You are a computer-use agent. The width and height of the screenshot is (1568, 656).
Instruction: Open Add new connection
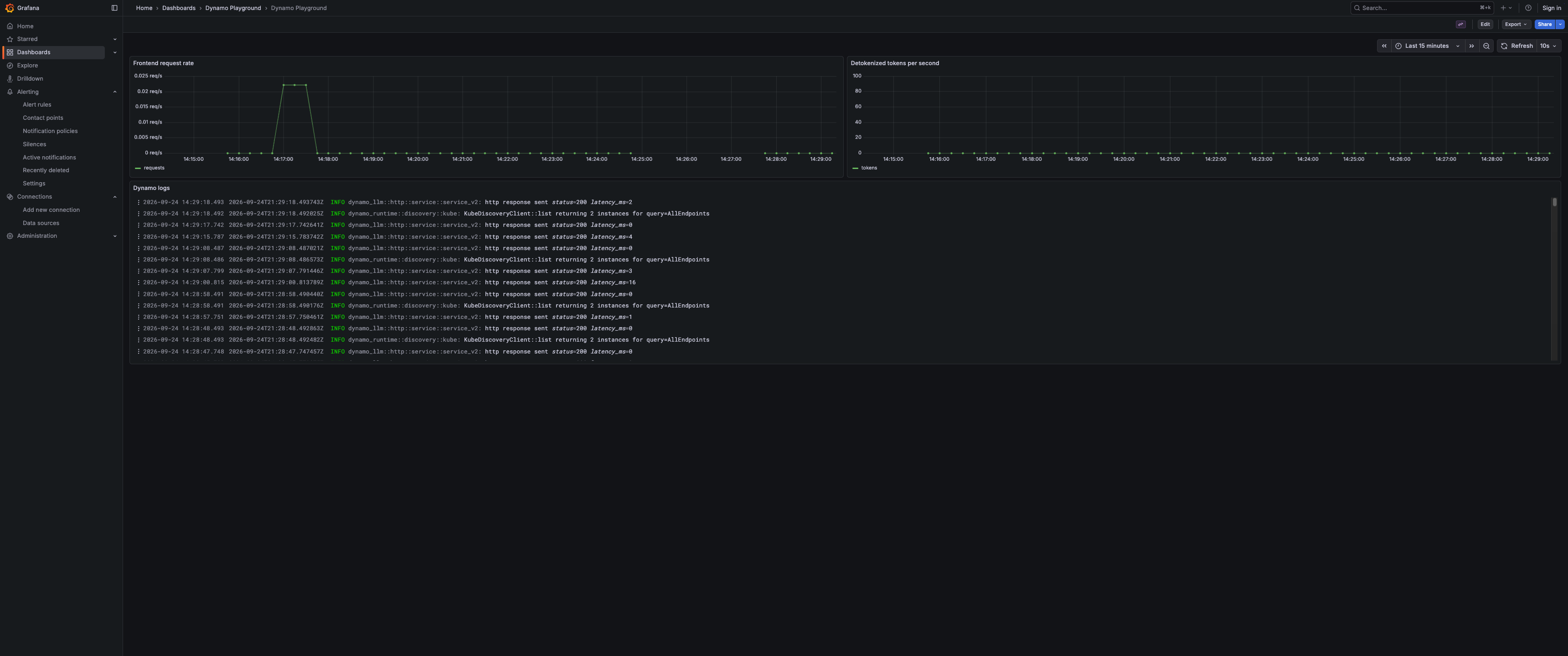pyautogui.click(x=51, y=210)
